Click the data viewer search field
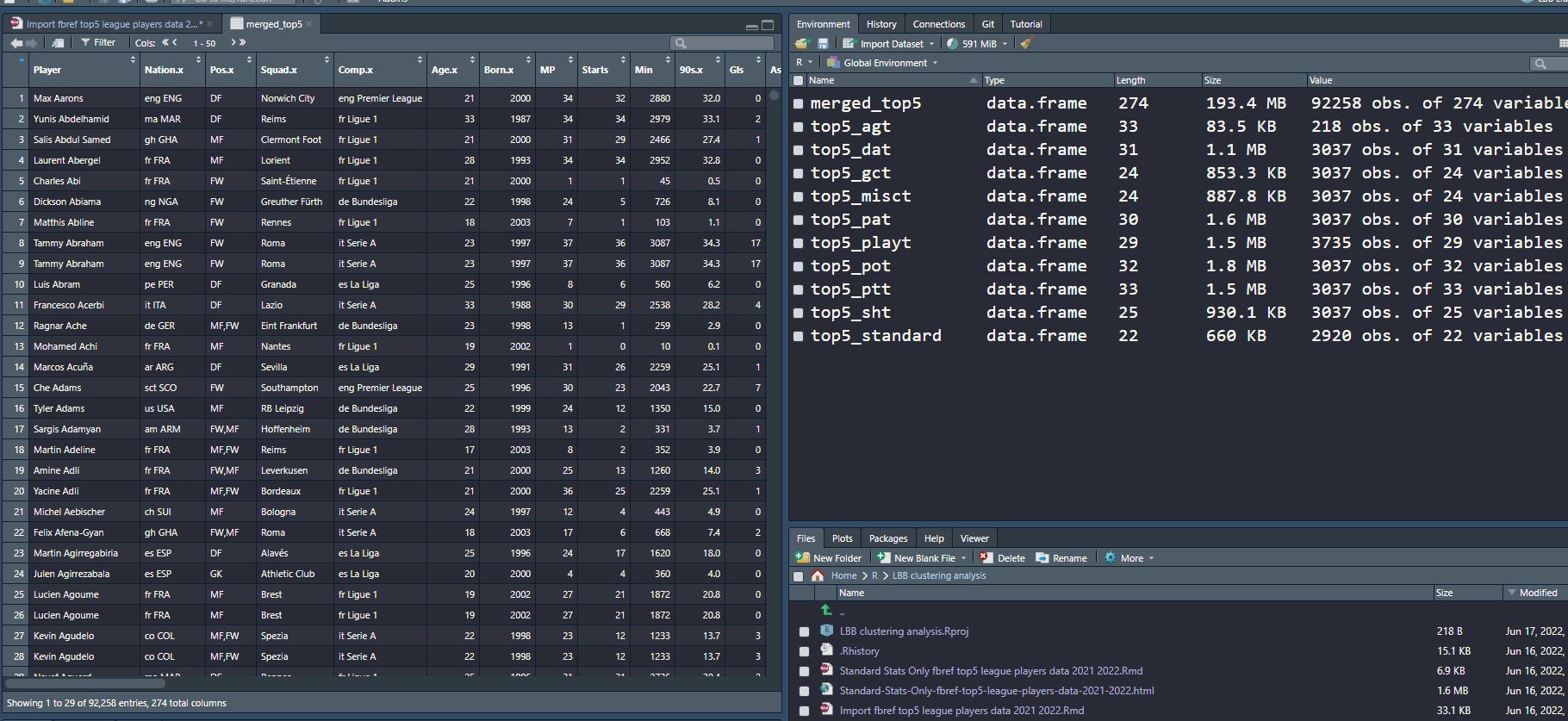1568x721 pixels. pos(722,43)
